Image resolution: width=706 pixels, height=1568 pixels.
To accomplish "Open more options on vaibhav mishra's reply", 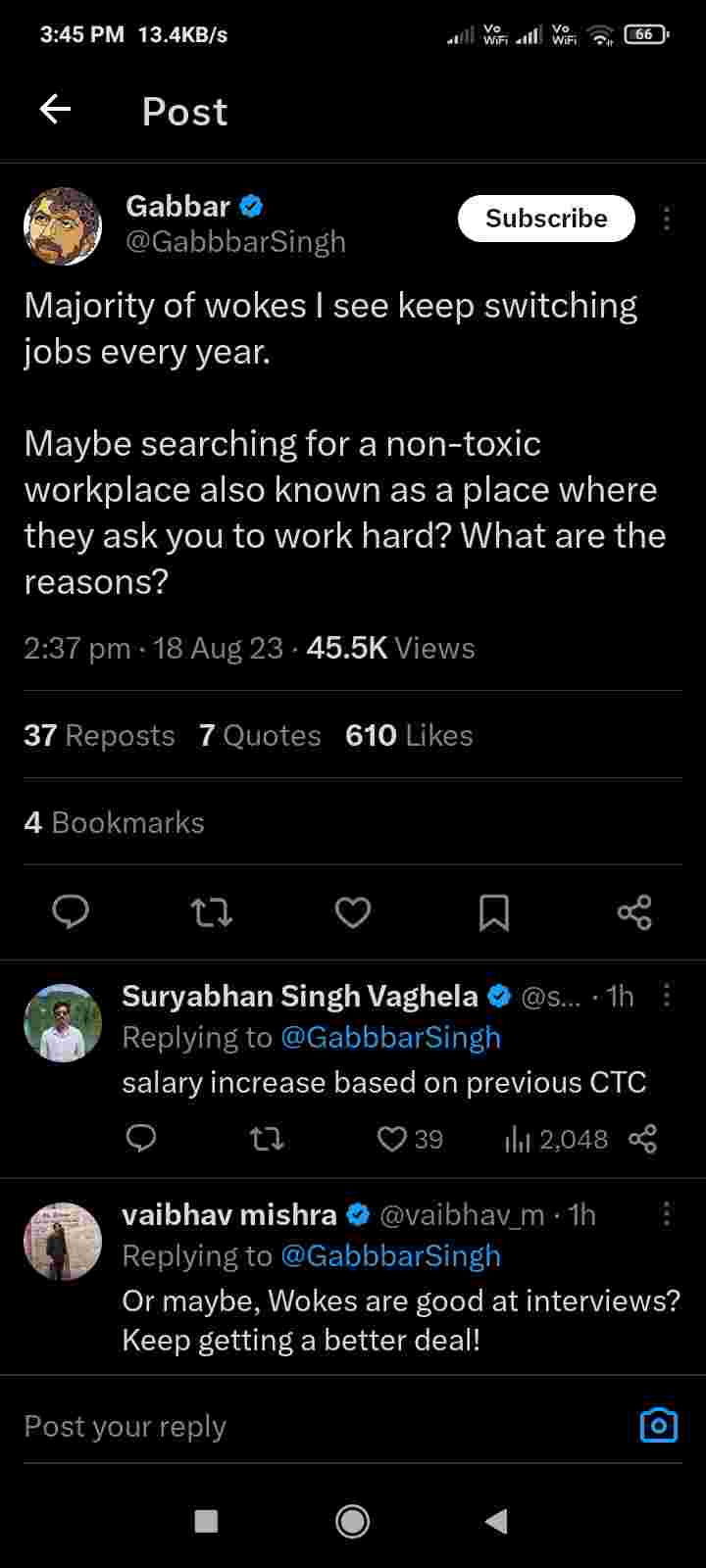I will click(667, 1214).
